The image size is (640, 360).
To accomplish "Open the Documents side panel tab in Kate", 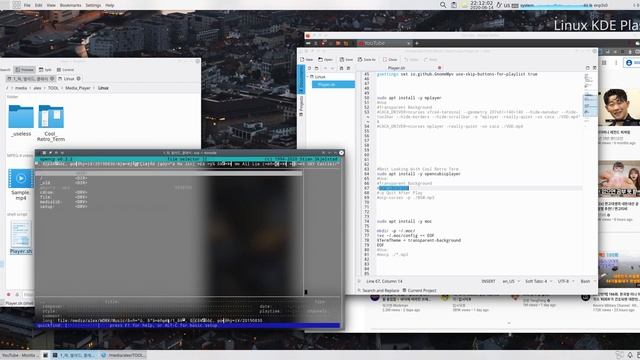I will coord(302,80).
